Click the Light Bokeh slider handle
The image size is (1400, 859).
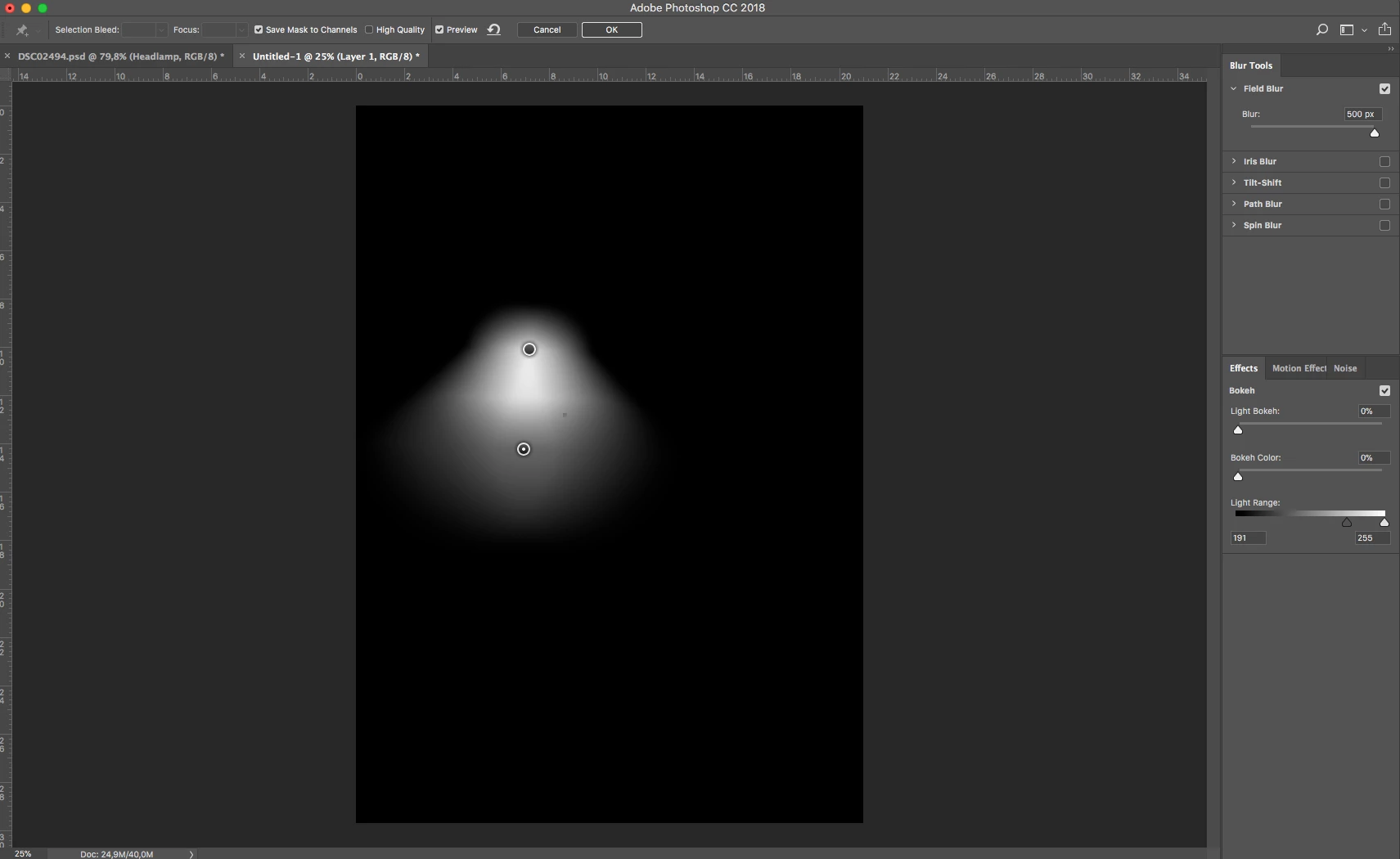(x=1238, y=430)
